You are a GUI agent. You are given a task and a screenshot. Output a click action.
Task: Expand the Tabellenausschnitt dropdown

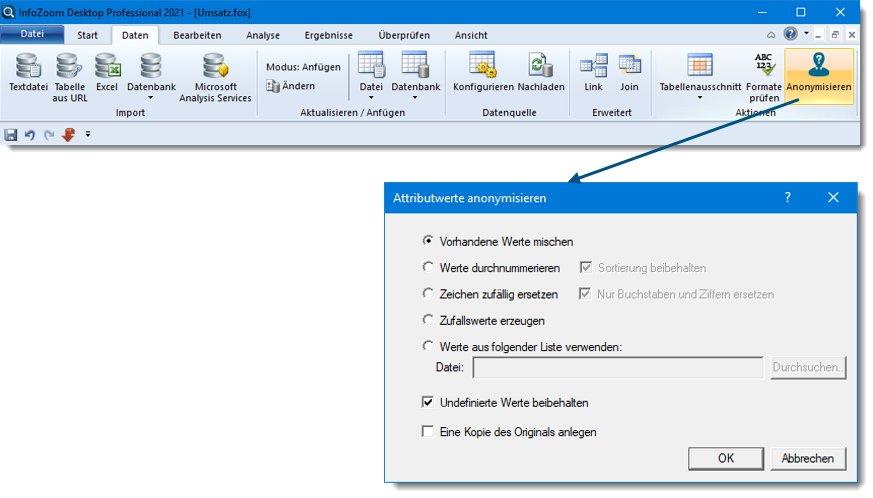[x=700, y=99]
